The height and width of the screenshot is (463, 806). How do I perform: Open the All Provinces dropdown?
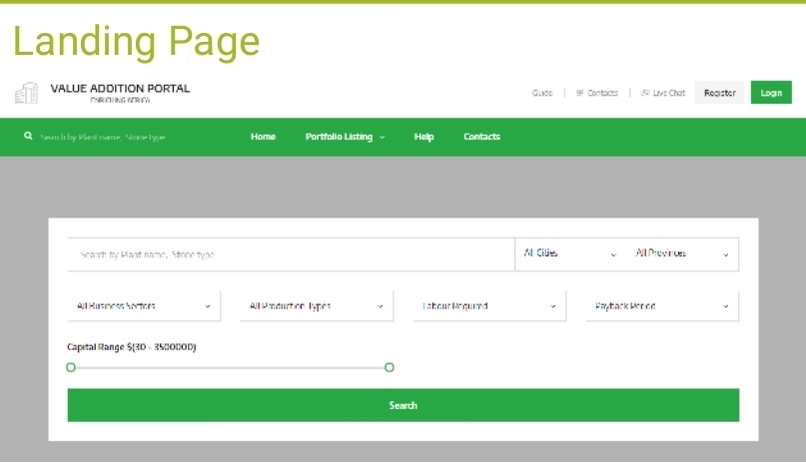tap(682, 254)
